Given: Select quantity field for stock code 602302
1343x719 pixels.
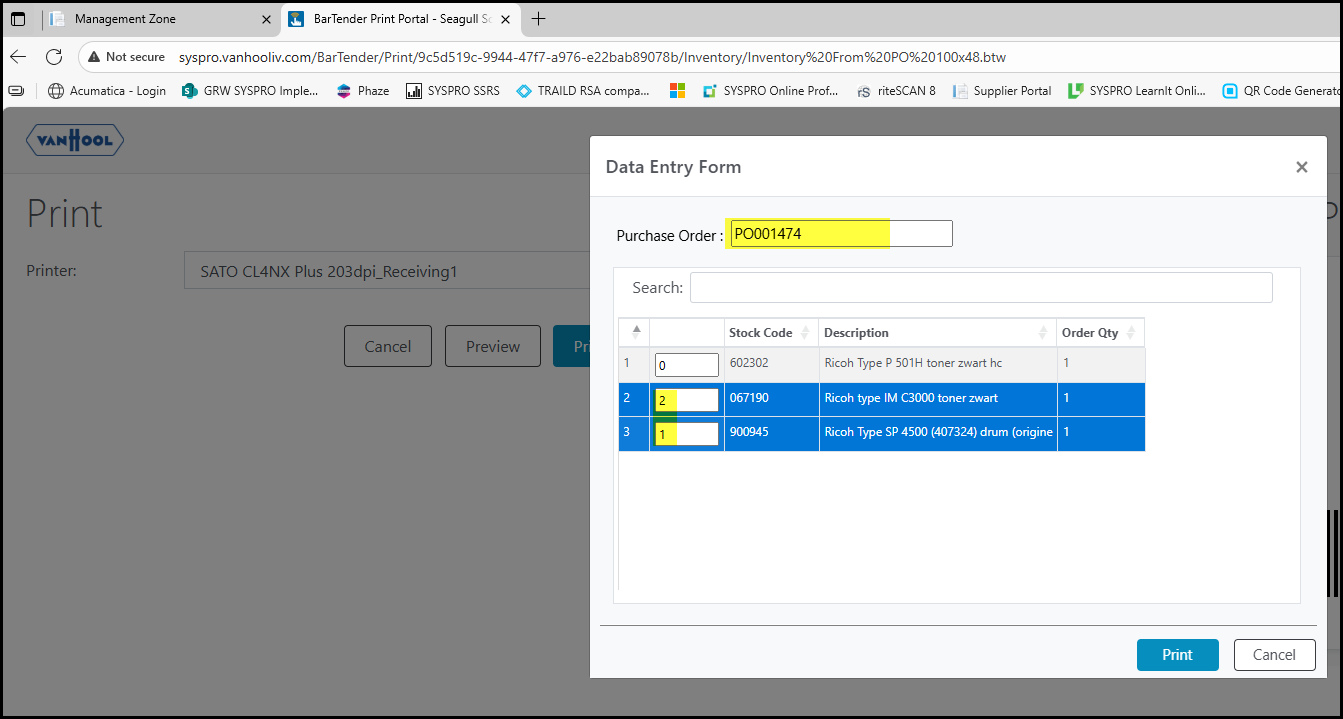Looking at the screenshot, I should click(x=686, y=365).
